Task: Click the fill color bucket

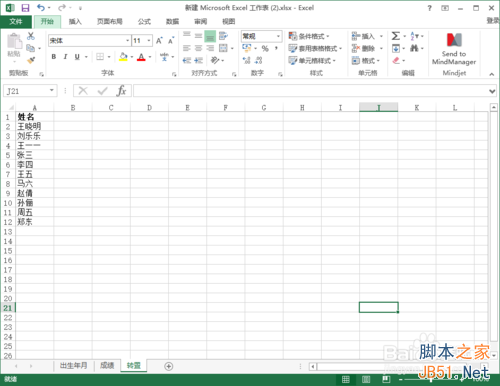Action: [x=123, y=57]
